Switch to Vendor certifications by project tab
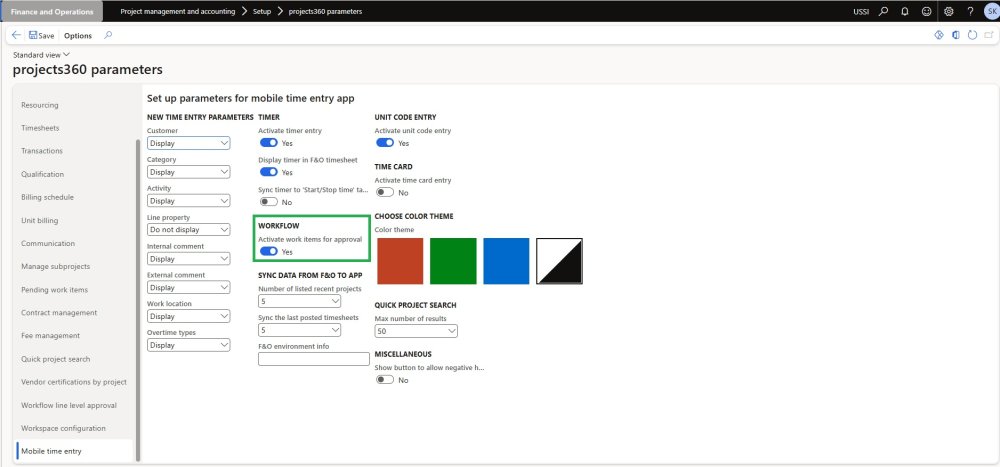Screen dimensions: 1000x467 click(74, 382)
